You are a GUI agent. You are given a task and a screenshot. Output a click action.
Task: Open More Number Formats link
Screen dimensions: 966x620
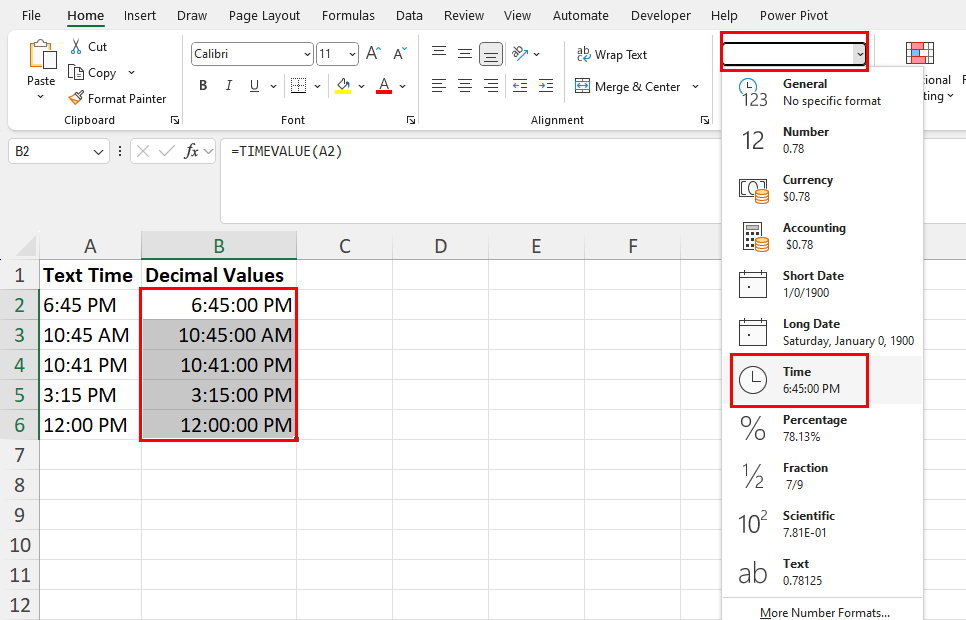tap(824, 613)
